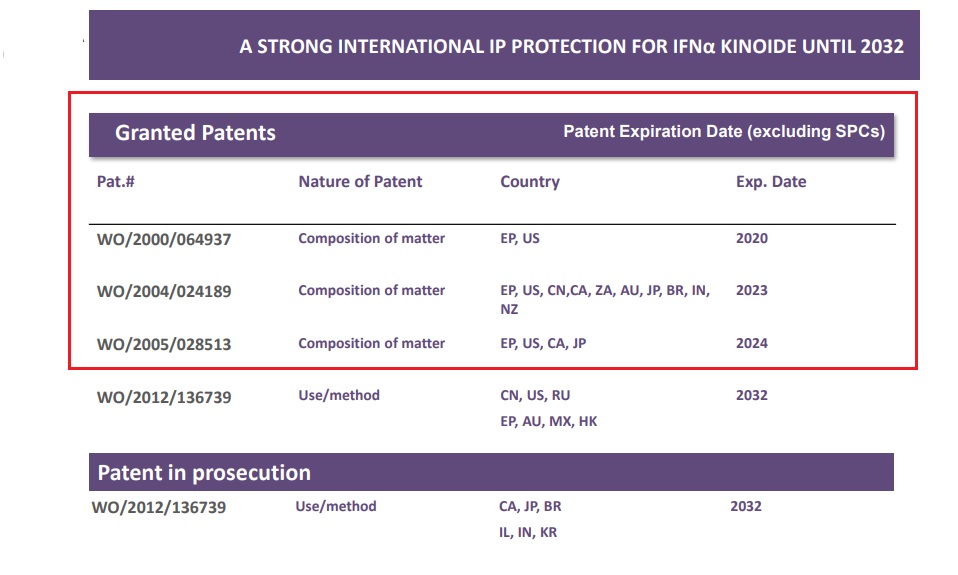The width and height of the screenshot is (958, 575).
Task: Click "Patent Expiration Date (excluding SPCs)" text
Action: coord(724,132)
